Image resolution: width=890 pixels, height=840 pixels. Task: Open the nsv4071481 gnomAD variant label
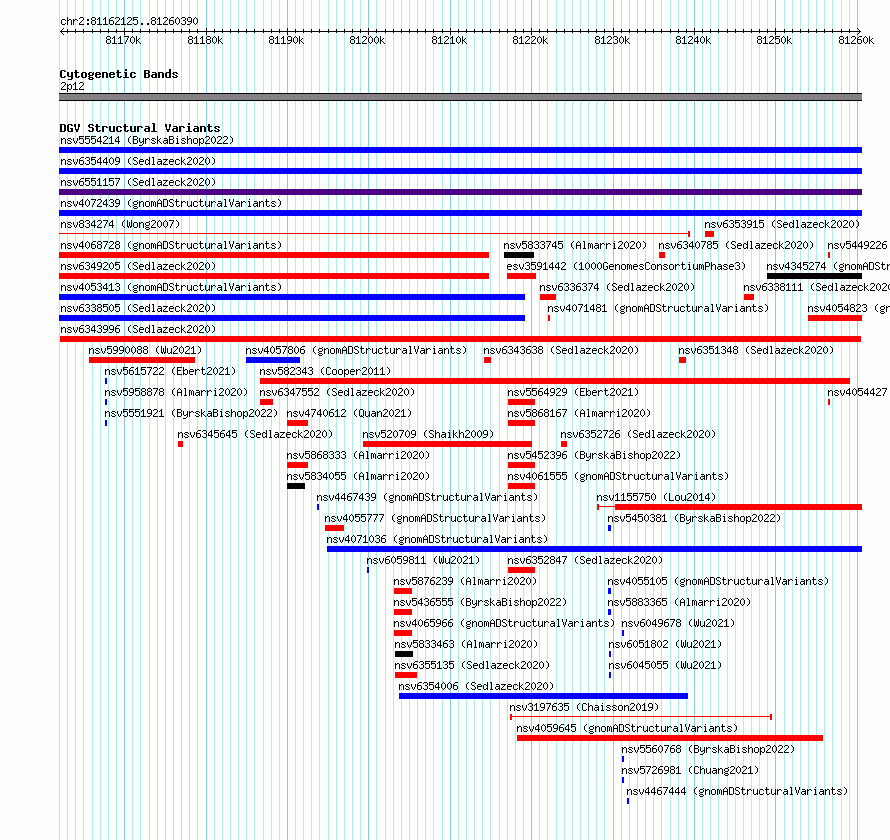click(658, 308)
